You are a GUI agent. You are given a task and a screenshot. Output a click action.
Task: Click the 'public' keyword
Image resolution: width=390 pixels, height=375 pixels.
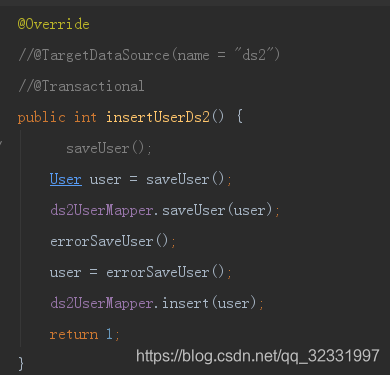[x=42, y=117]
